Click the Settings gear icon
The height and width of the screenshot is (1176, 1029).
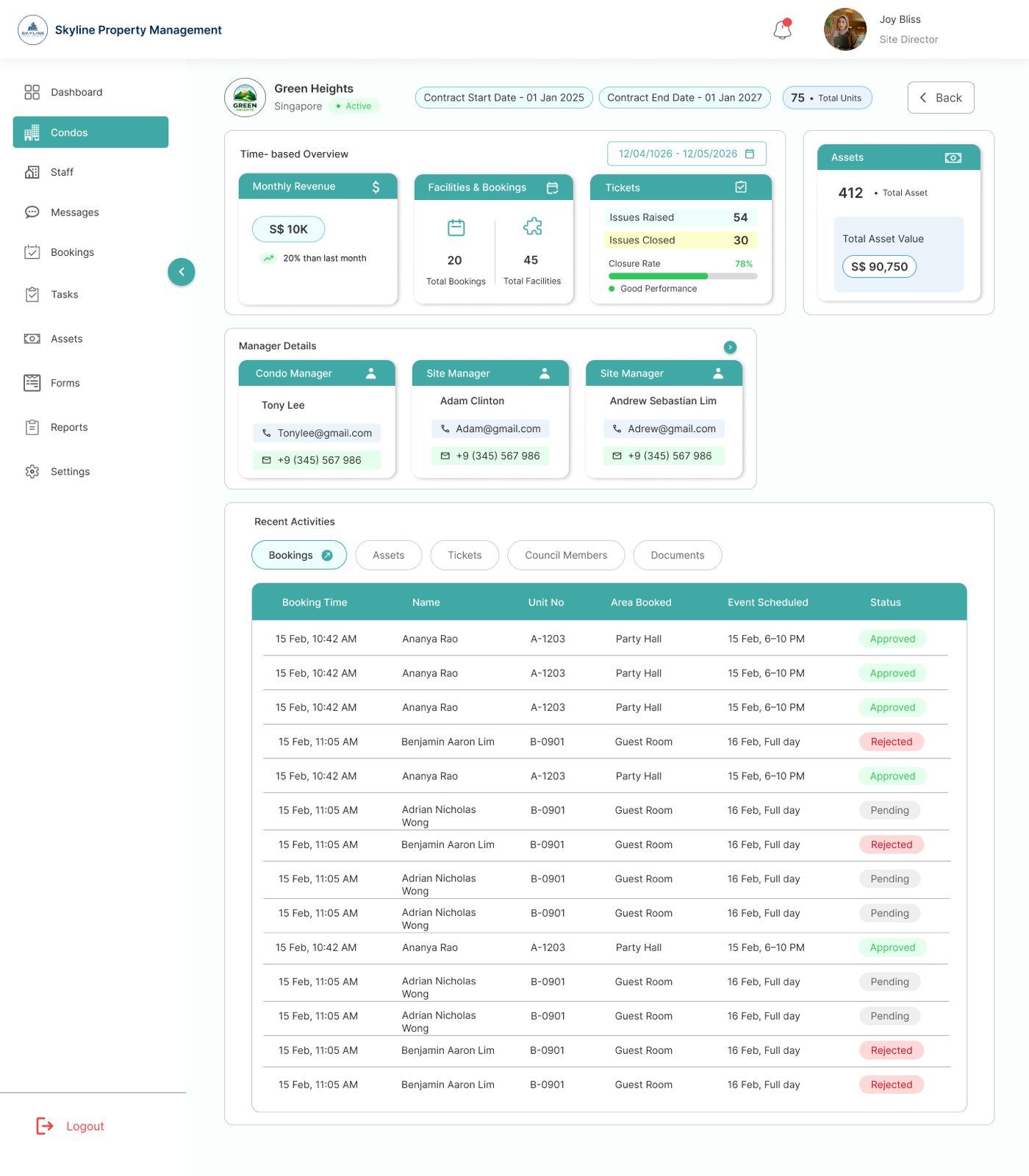coord(32,472)
